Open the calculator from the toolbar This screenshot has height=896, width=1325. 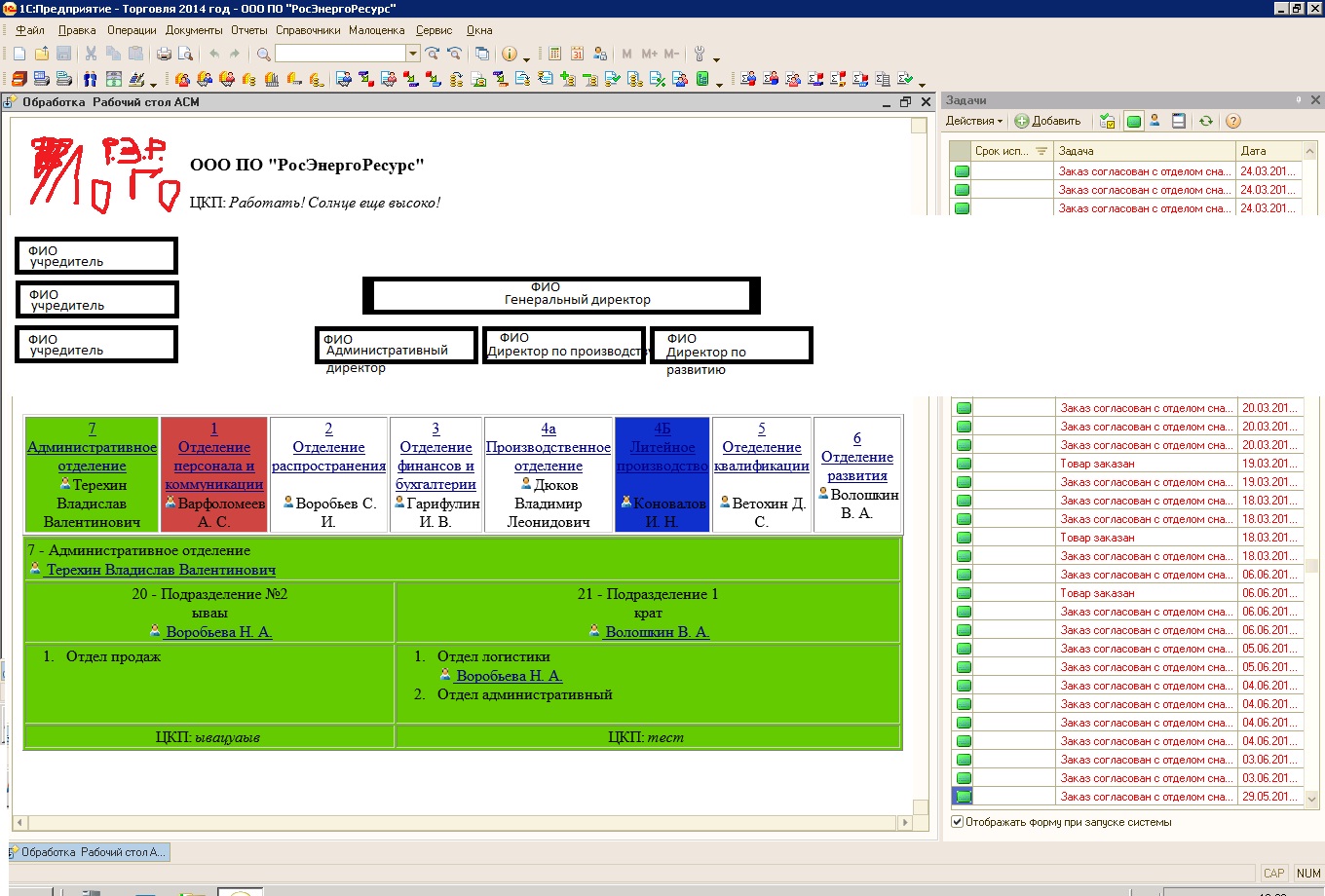(x=554, y=55)
